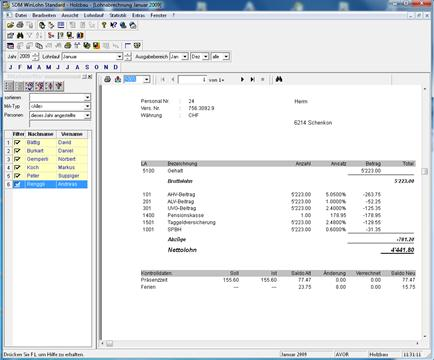Open the Personen dropdown list
Screen dimensions: 434x360
click(x=87, y=115)
